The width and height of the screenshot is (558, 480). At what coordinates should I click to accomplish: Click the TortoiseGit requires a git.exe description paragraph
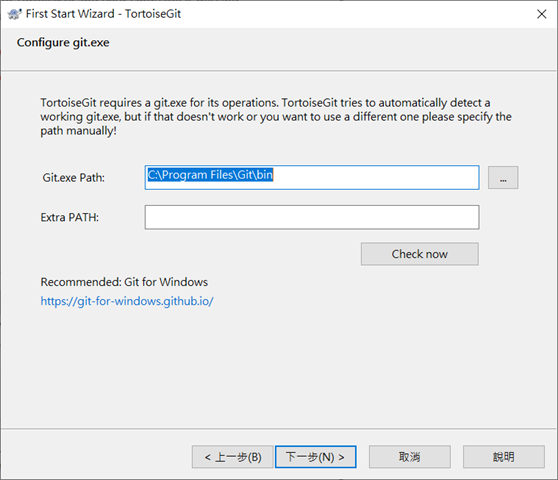[x=276, y=117]
